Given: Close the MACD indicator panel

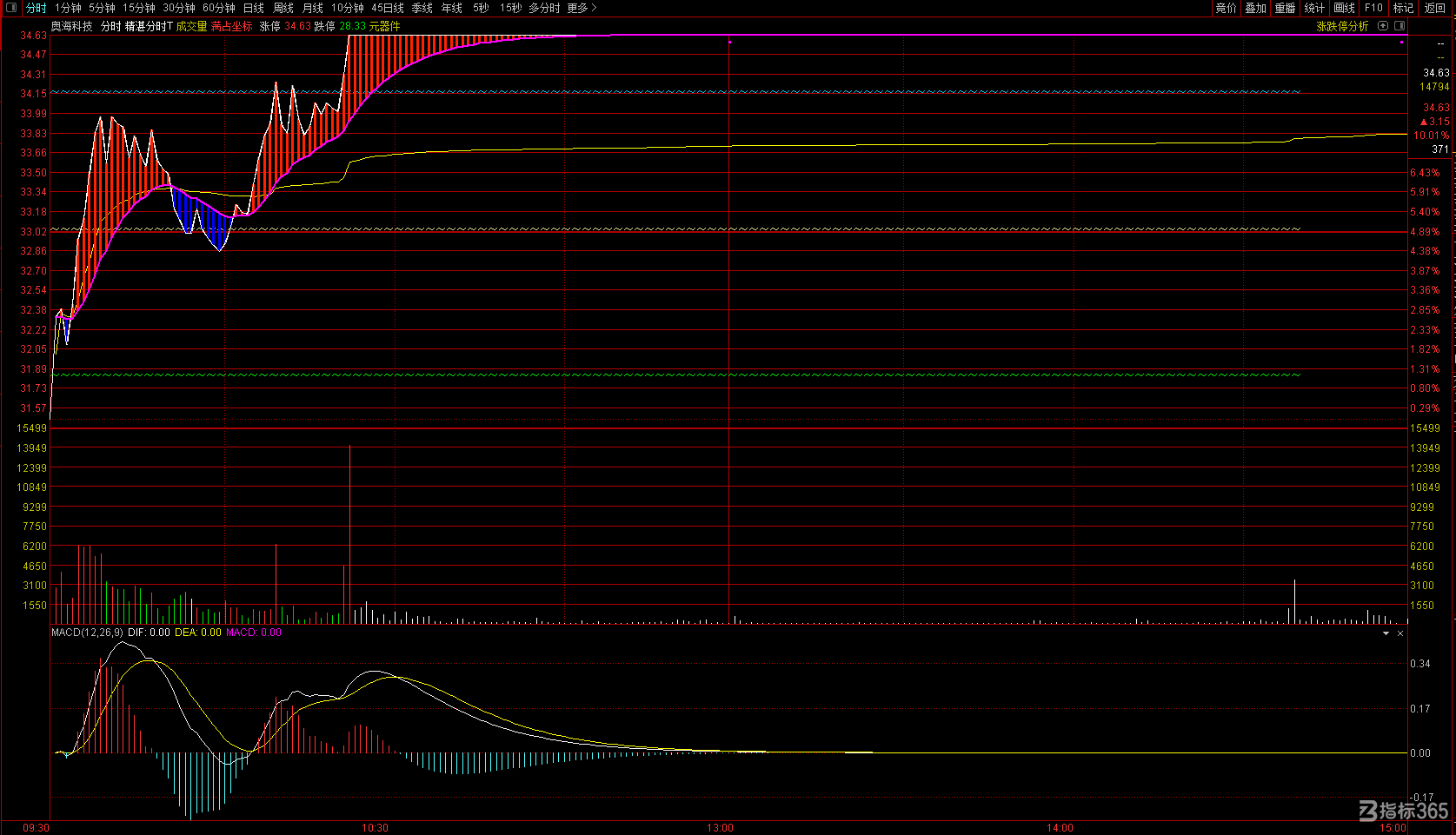Looking at the screenshot, I should pos(1400,633).
